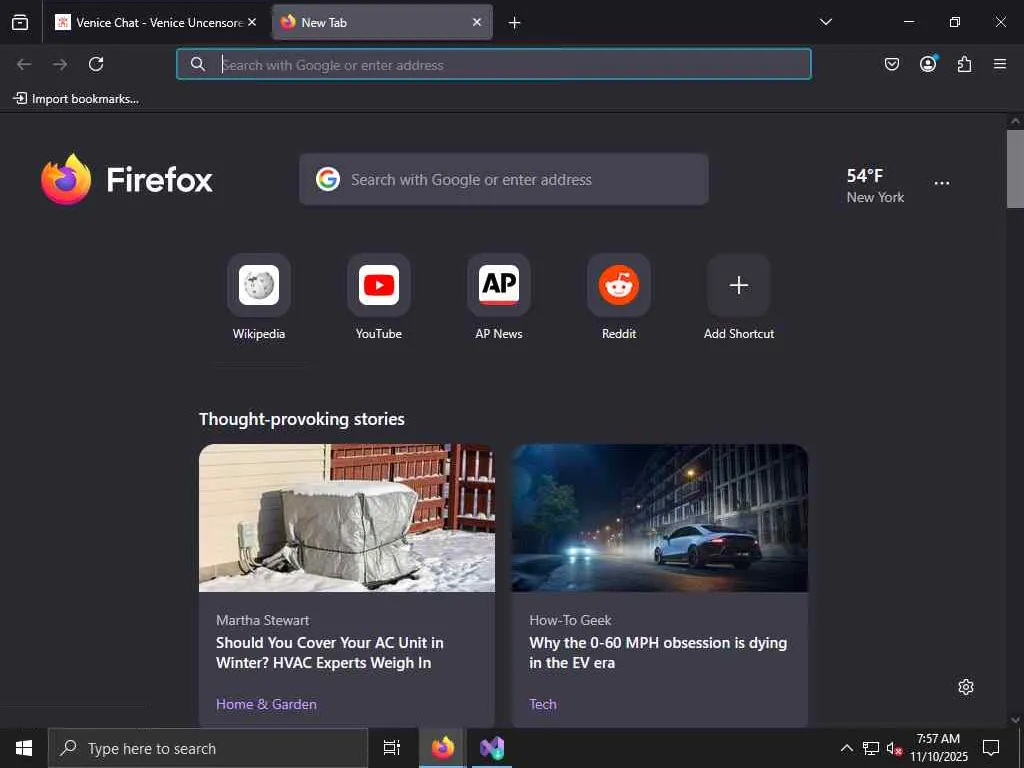The image size is (1024, 768).
Task: Click the Google G icon in search box
Action: [x=328, y=179]
